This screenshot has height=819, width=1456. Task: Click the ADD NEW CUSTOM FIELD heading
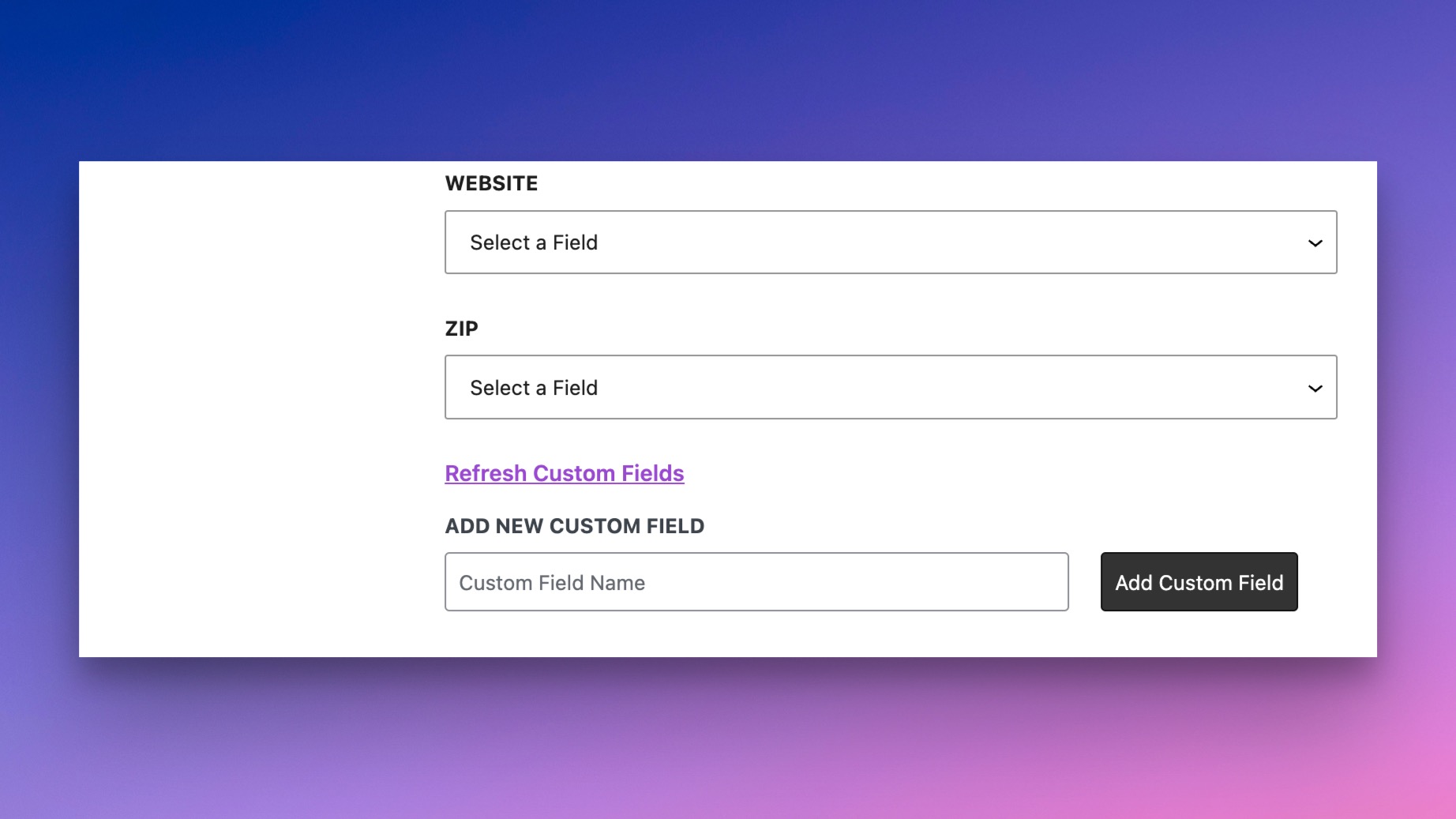click(x=574, y=526)
